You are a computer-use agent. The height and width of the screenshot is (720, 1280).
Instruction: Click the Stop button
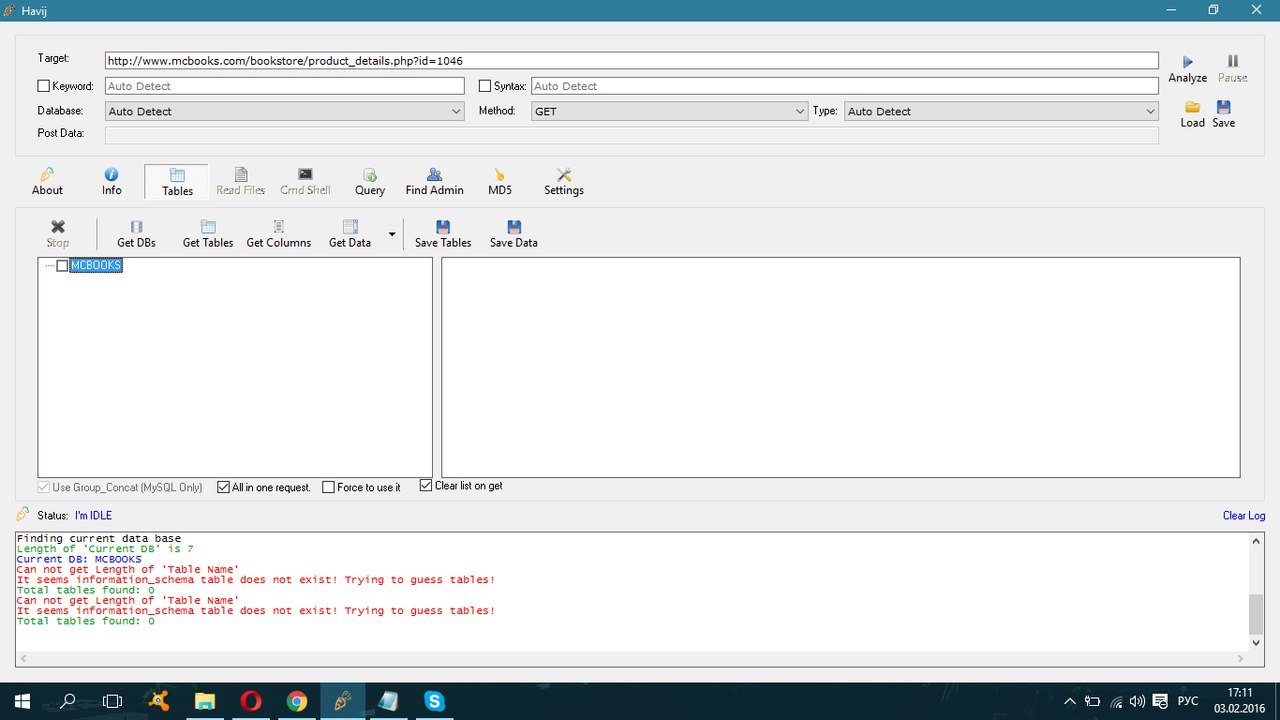(x=58, y=235)
